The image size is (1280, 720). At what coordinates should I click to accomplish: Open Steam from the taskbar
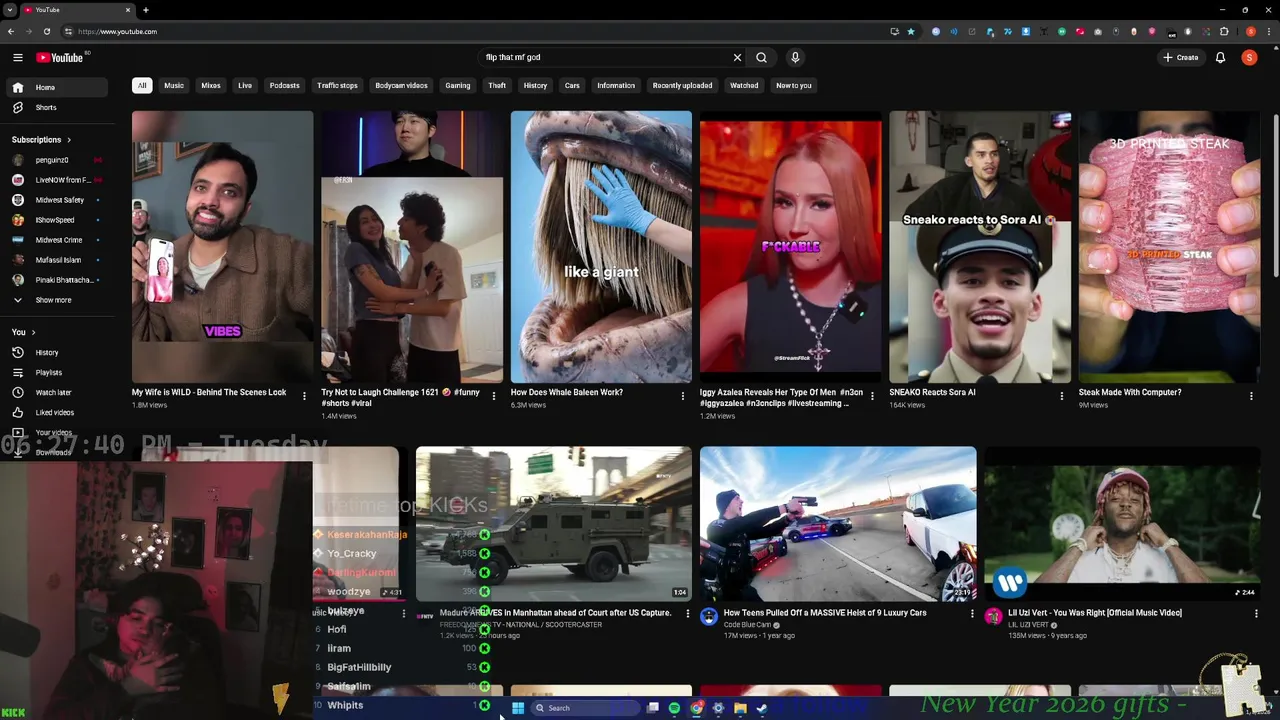point(762,708)
